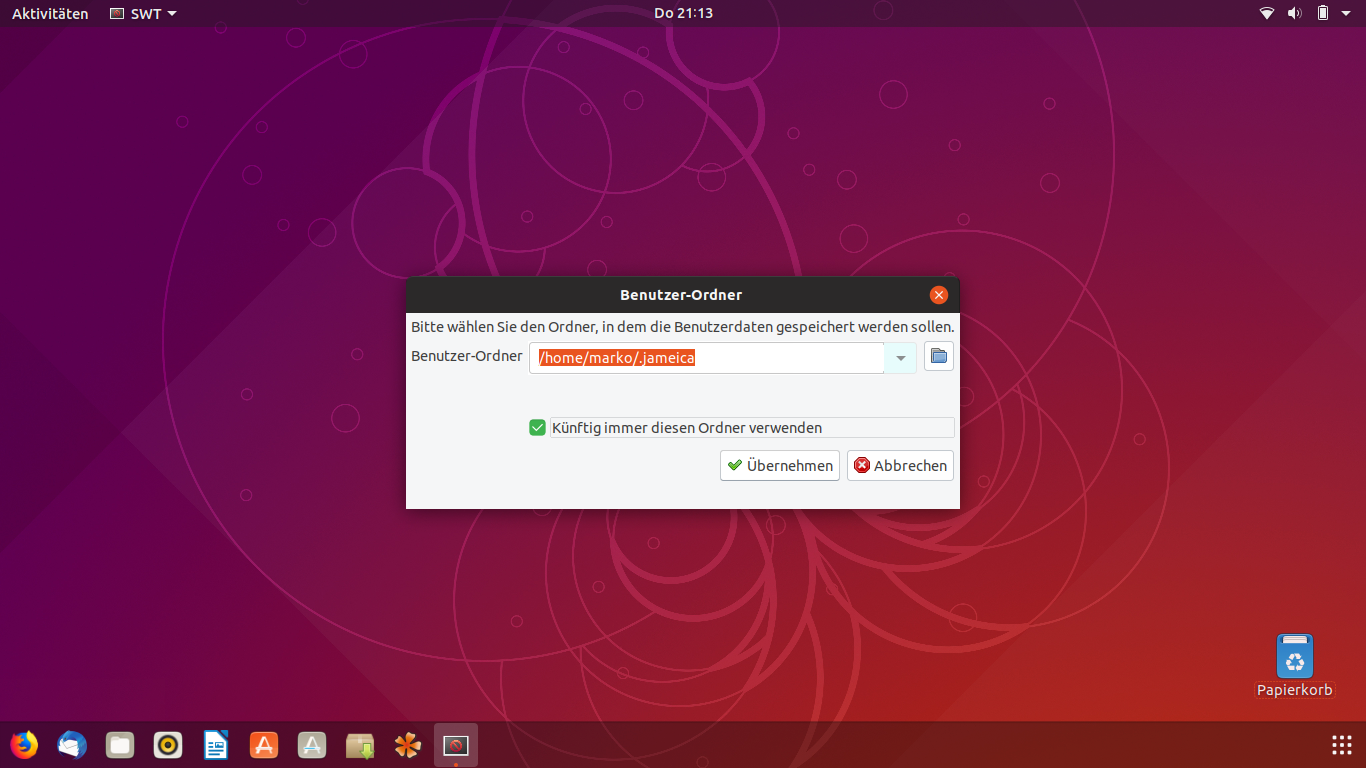The height and width of the screenshot is (768, 1366).
Task: Open the grey Software Updater icon
Action: [312, 745]
